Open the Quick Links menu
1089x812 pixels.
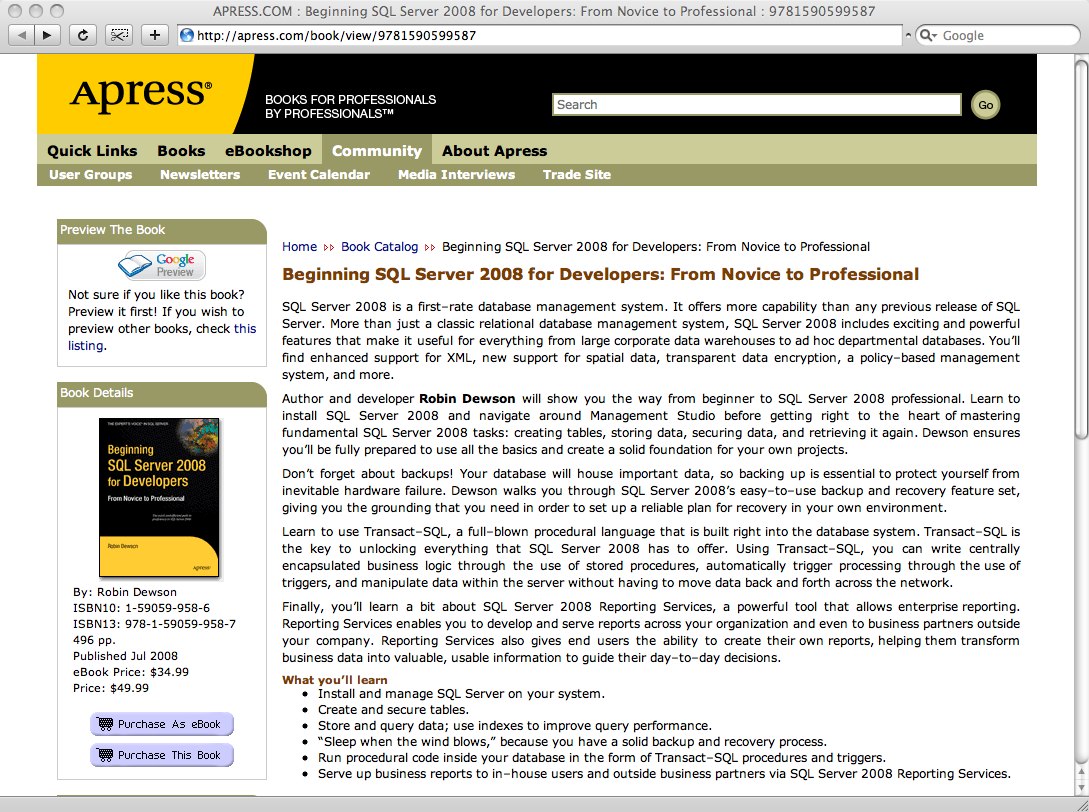tap(92, 151)
